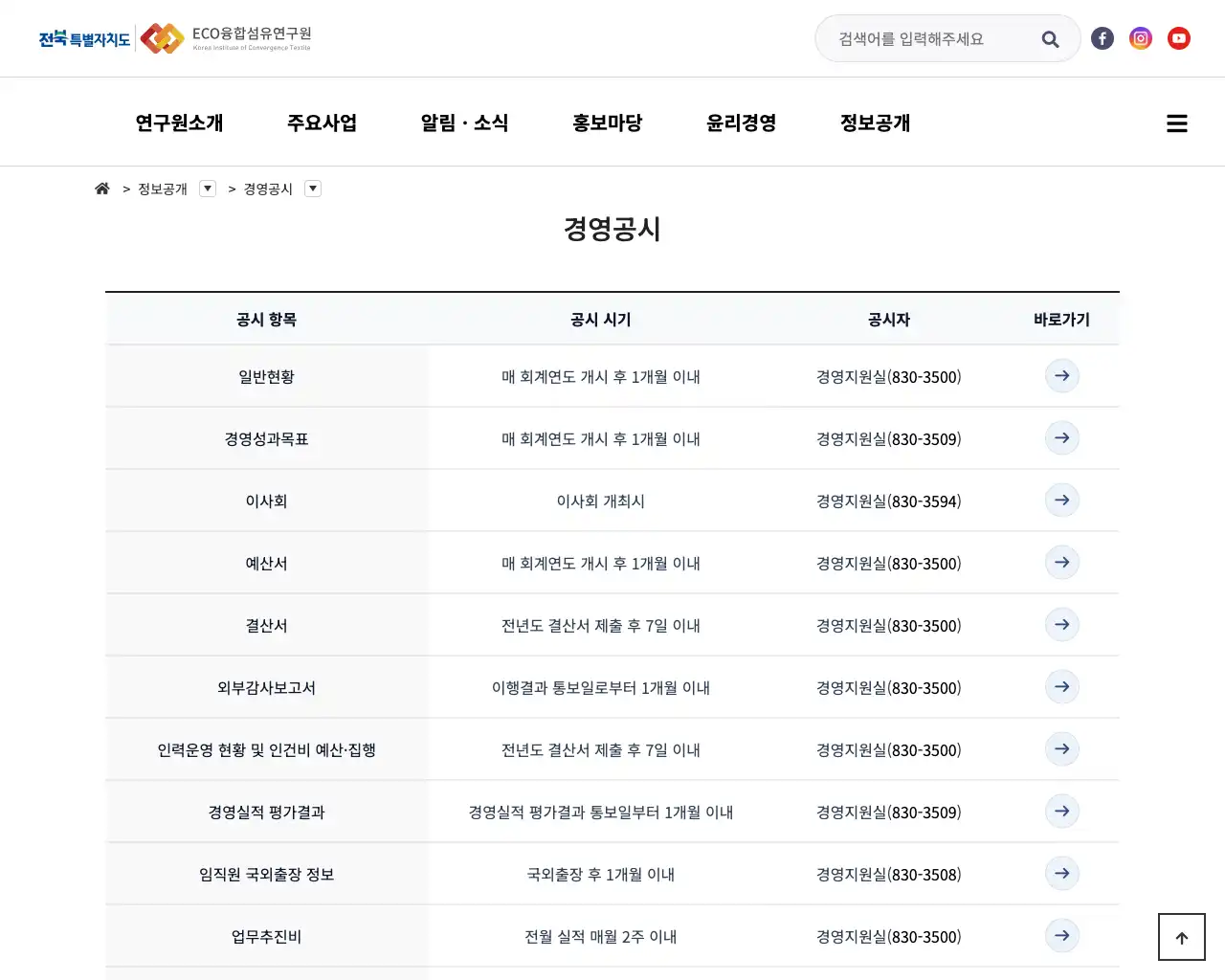Expand the 경영공시 breadcrumb dropdown arrow
1225x980 pixels.
coord(313,189)
